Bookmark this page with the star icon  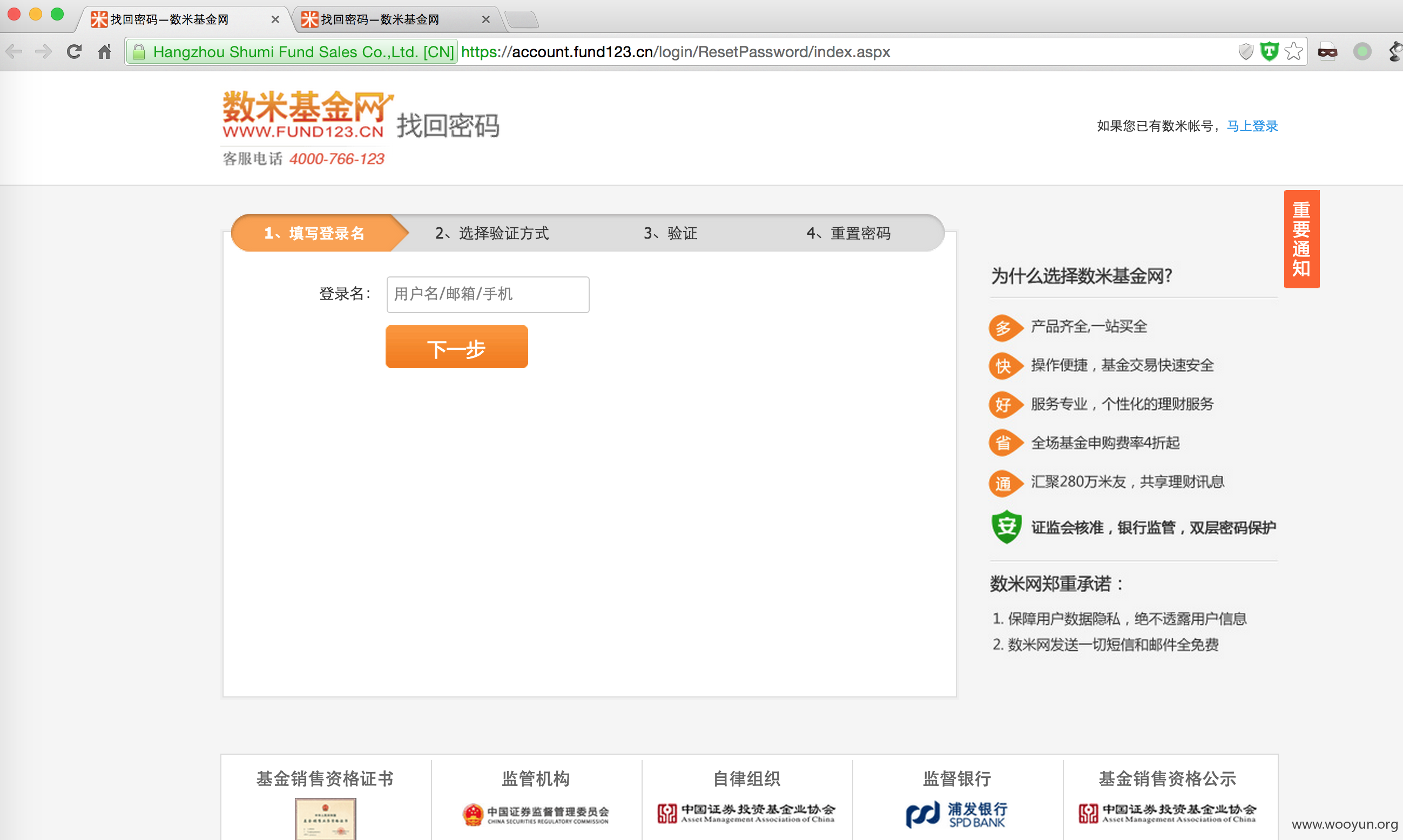point(1294,52)
